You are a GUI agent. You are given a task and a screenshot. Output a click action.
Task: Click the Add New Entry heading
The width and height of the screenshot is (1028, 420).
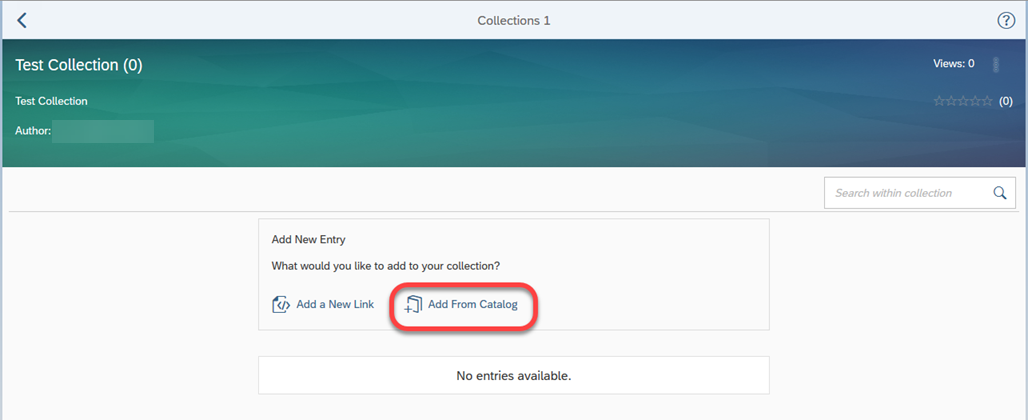308,239
